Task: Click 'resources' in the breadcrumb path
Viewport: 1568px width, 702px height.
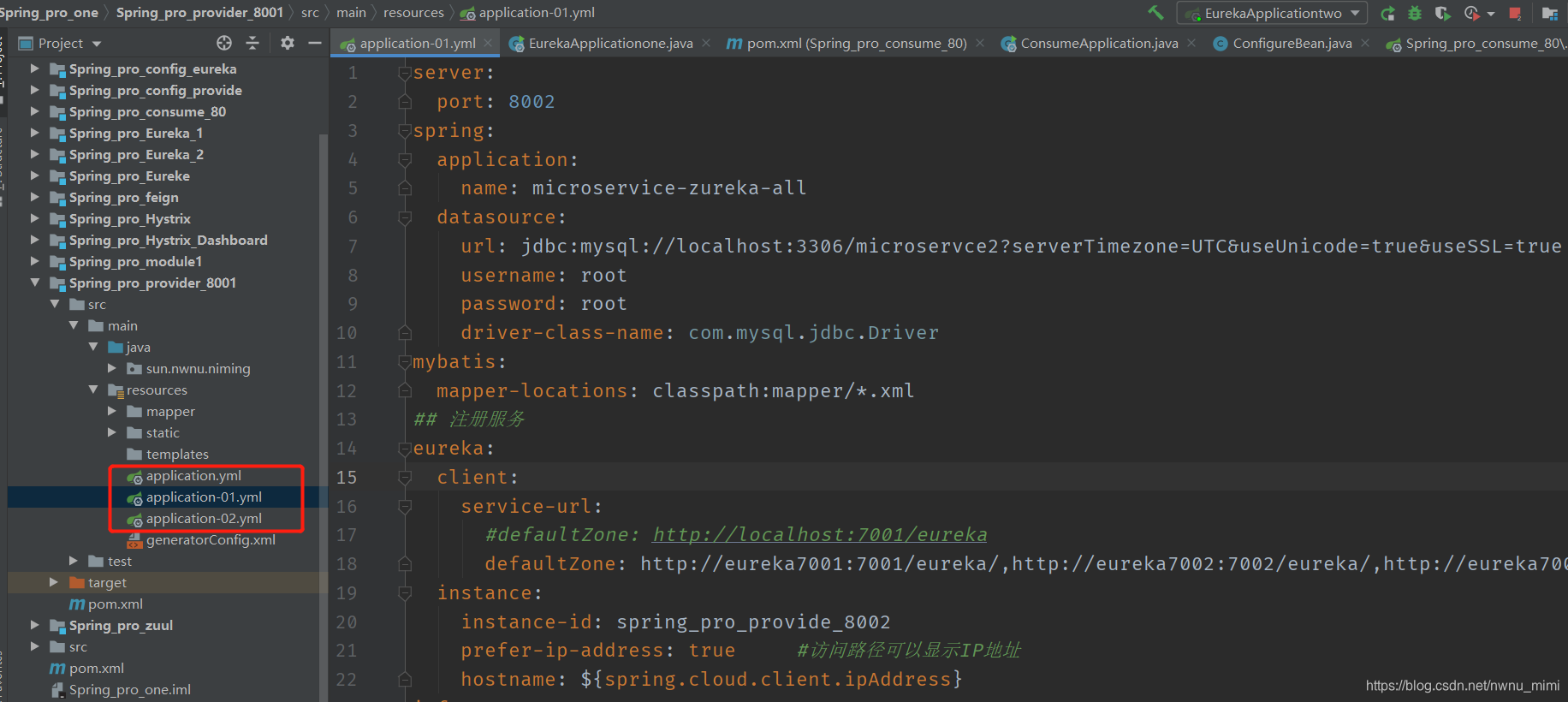Action: [413, 13]
